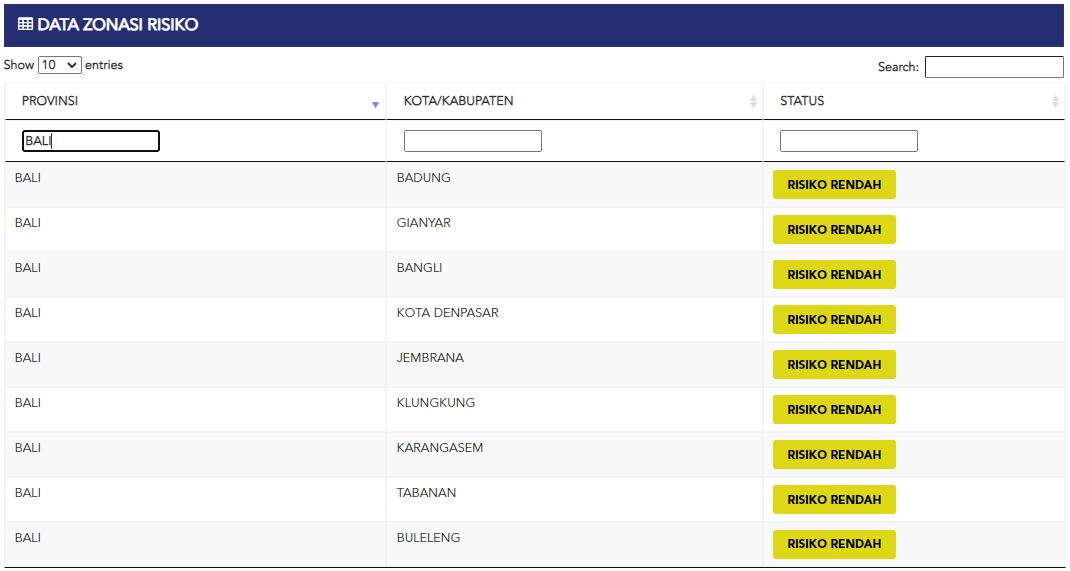Image resolution: width=1070 pixels, height=571 pixels.
Task: Click the PROVINSI column sort arrow
Action: [376, 104]
